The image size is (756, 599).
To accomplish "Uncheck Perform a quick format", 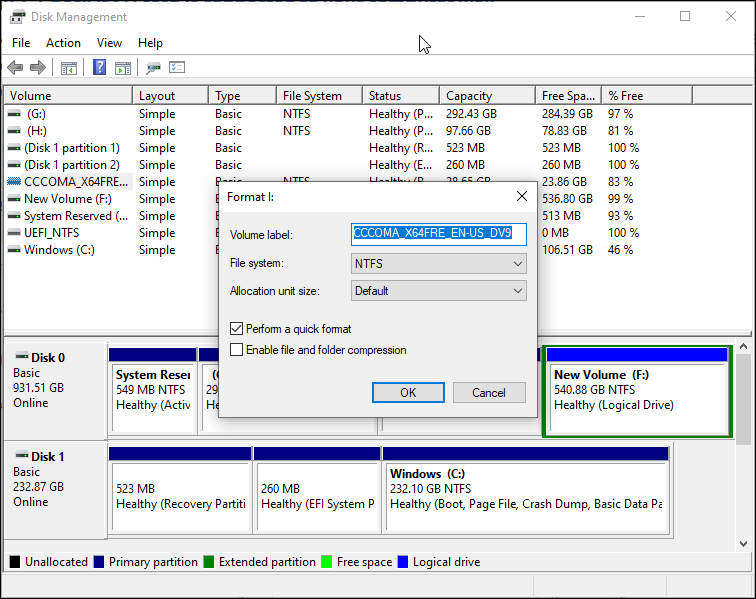I will [237, 328].
